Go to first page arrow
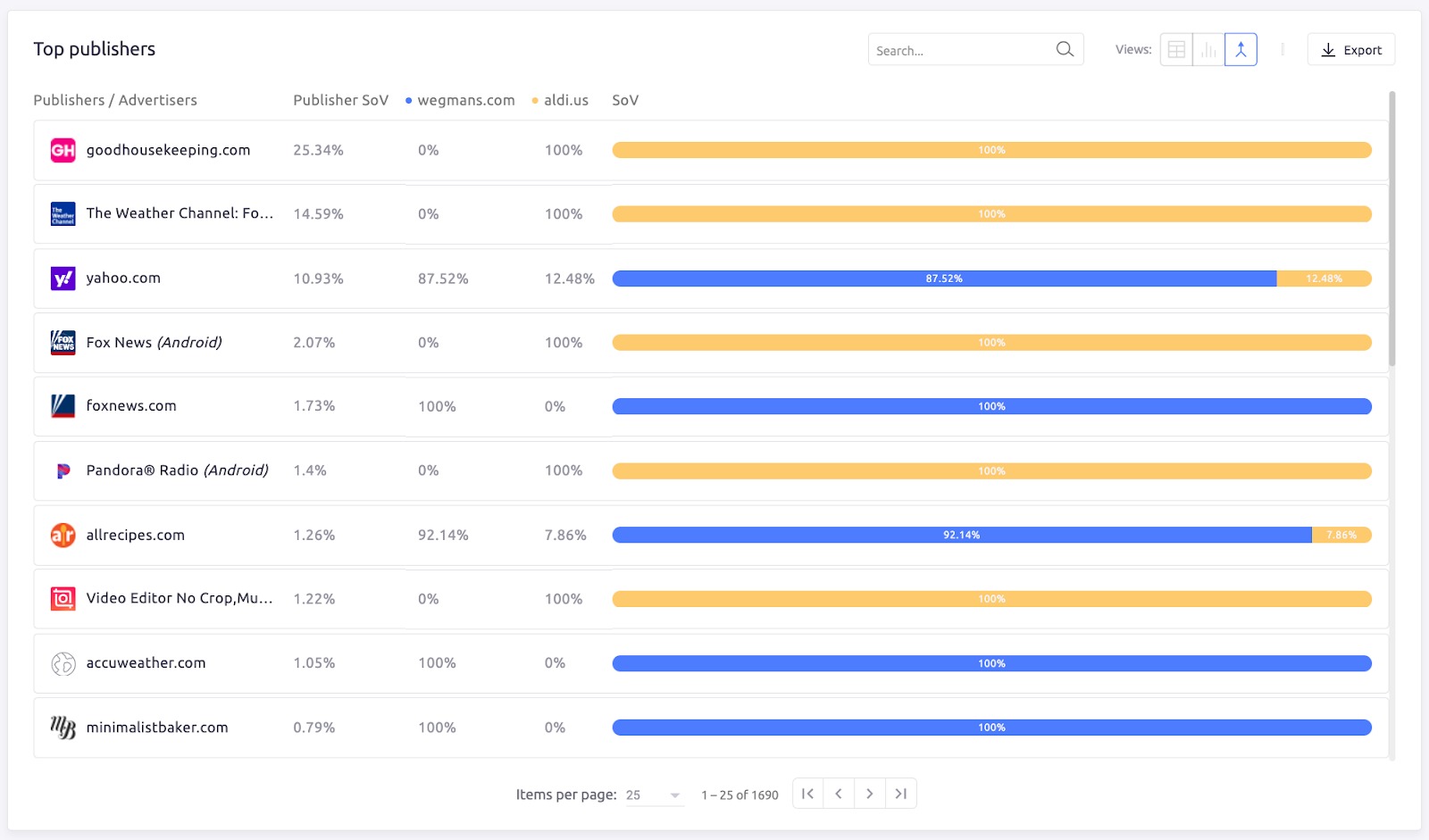The width and height of the screenshot is (1429, 840). point(807,794)
